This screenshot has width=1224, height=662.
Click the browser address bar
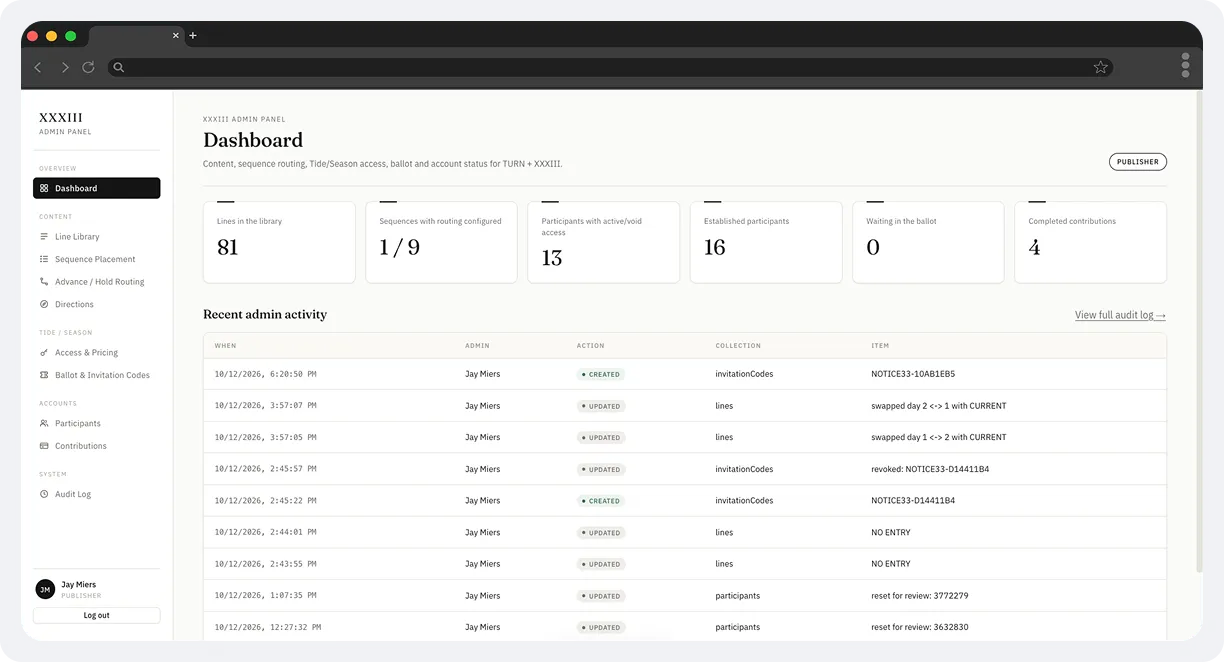click(610, 67)
